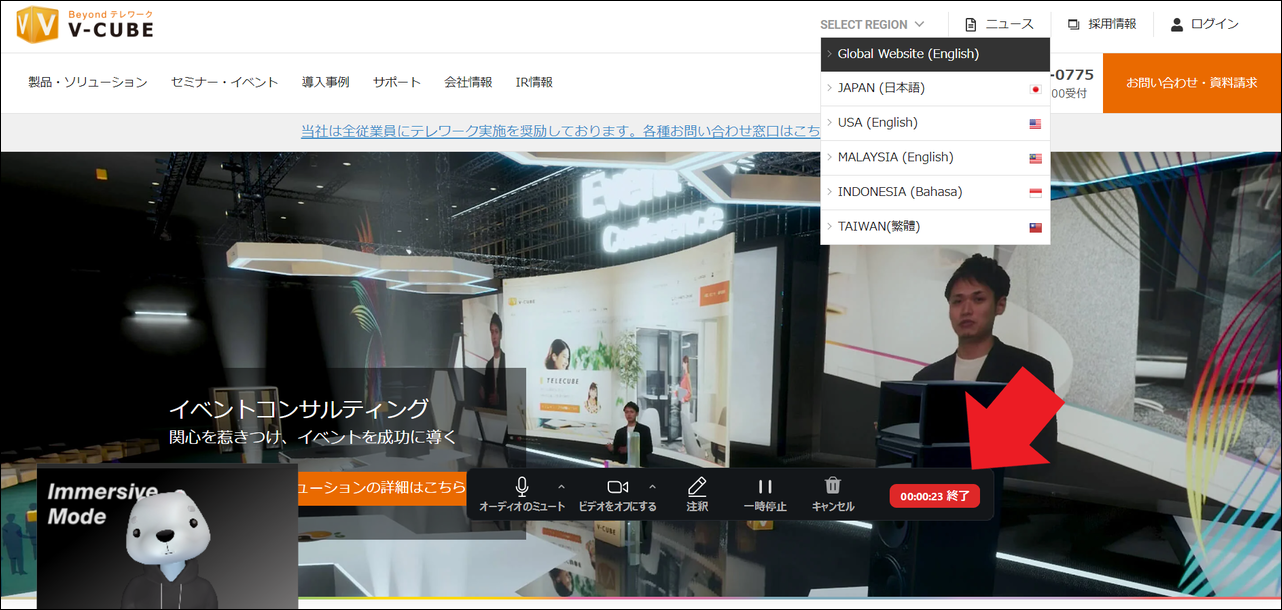Open 導入事例 menu
1282x610 pixels.
pos(325,82)
